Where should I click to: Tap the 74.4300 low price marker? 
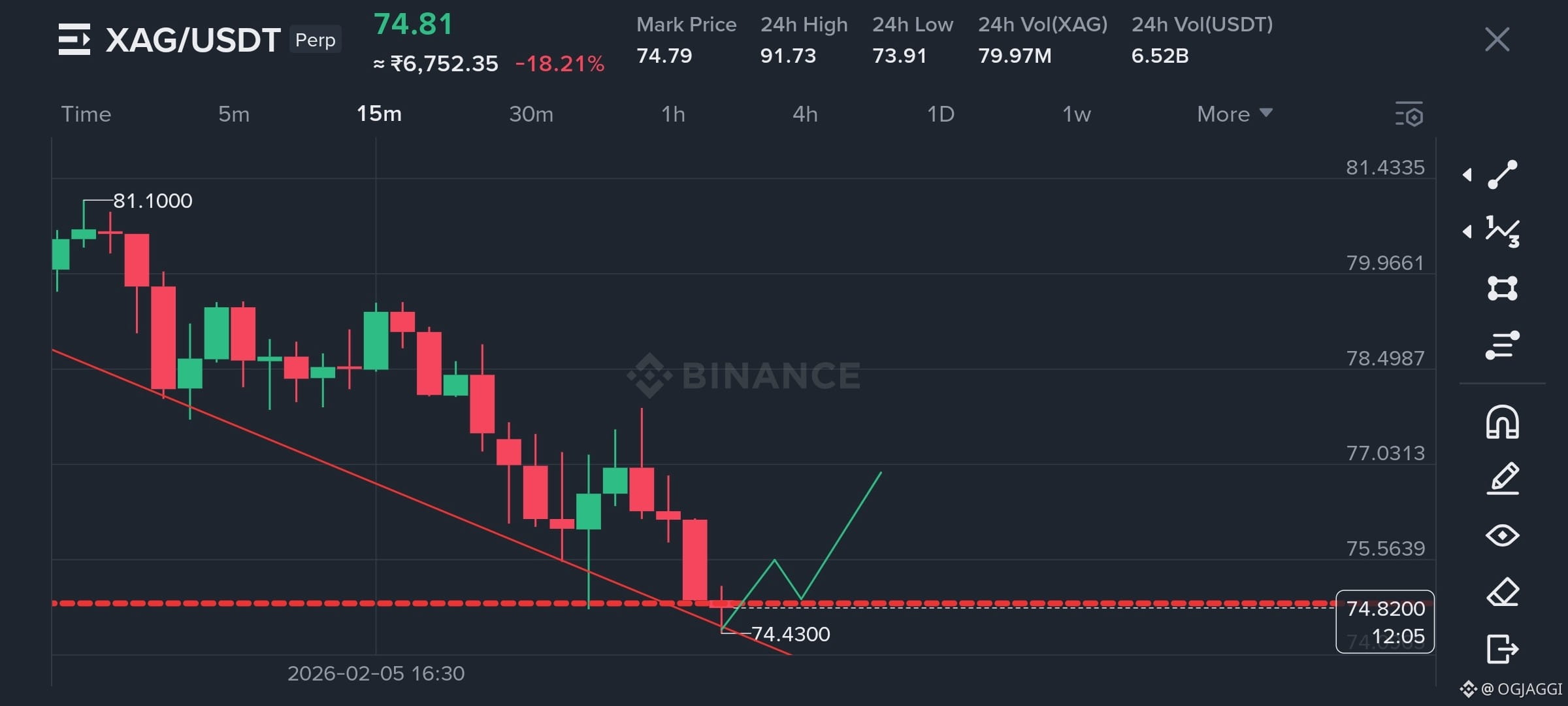point(791,634)
